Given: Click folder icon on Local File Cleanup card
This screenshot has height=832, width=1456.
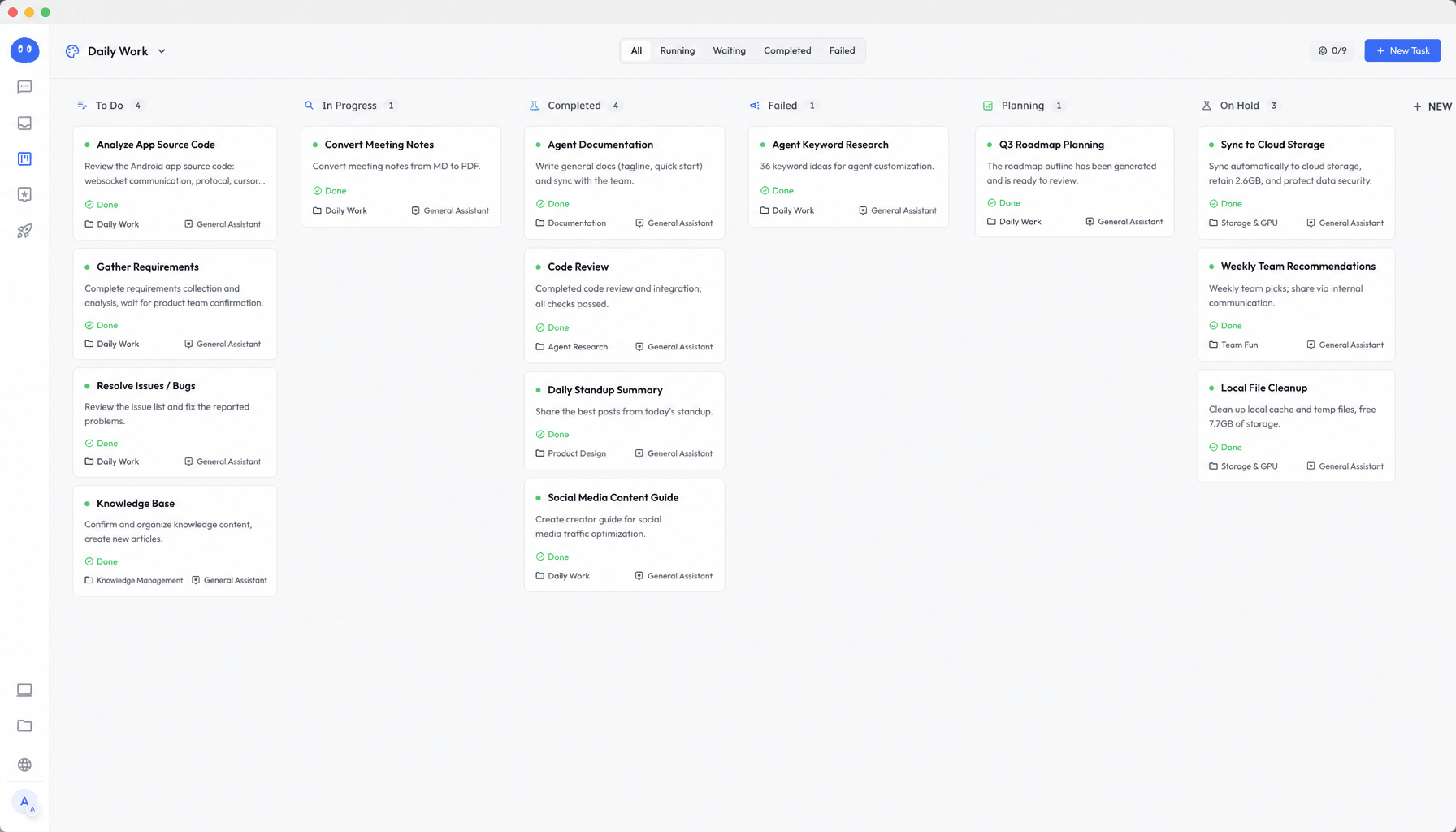Looking at the screenshot, I should pyautogui.click(x=1213, y=466).
